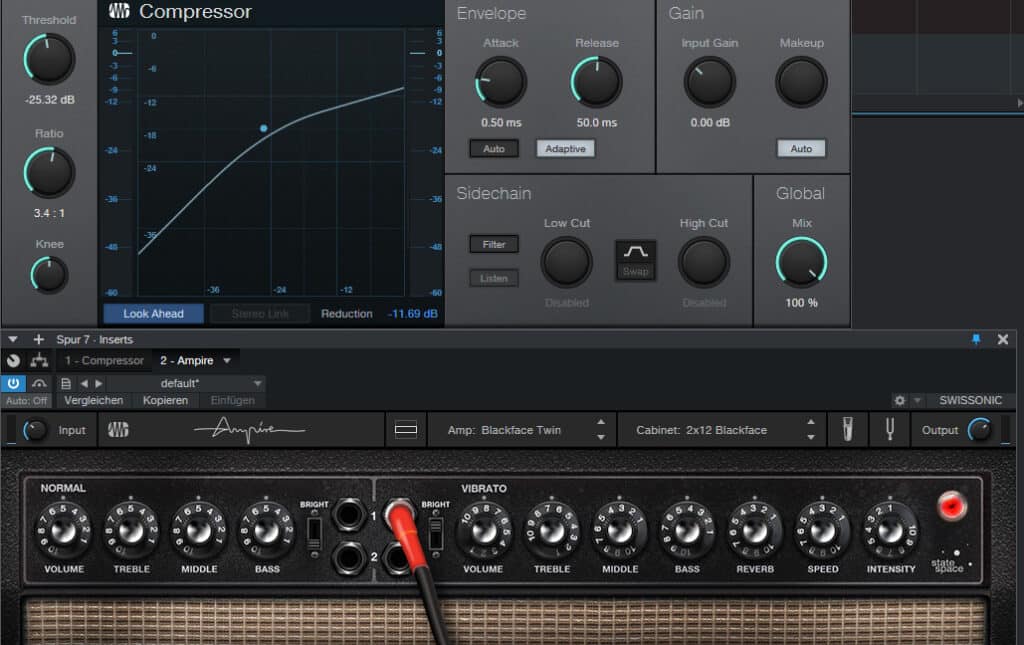Toggle Ampire plugin power/bypass button

tap(13, 383)
